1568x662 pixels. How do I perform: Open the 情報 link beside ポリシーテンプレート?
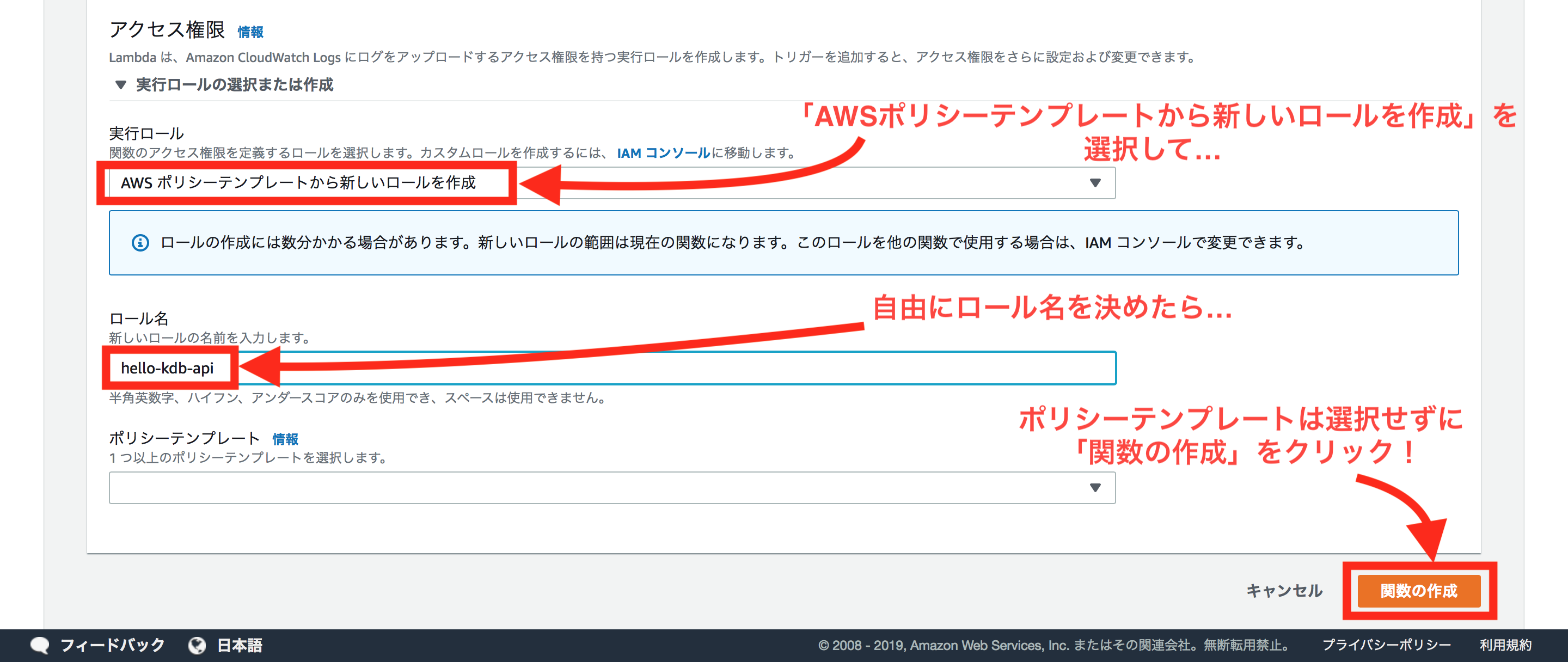tap(285, 439)
